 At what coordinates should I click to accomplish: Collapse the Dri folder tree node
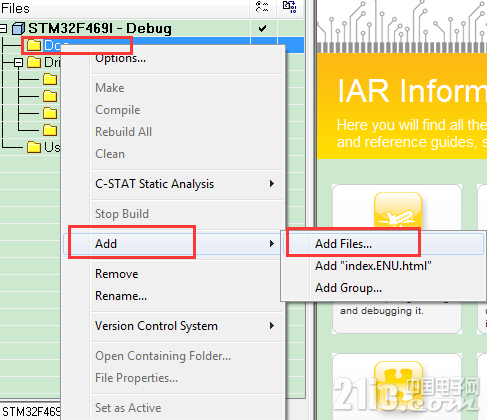pos(19,62)
